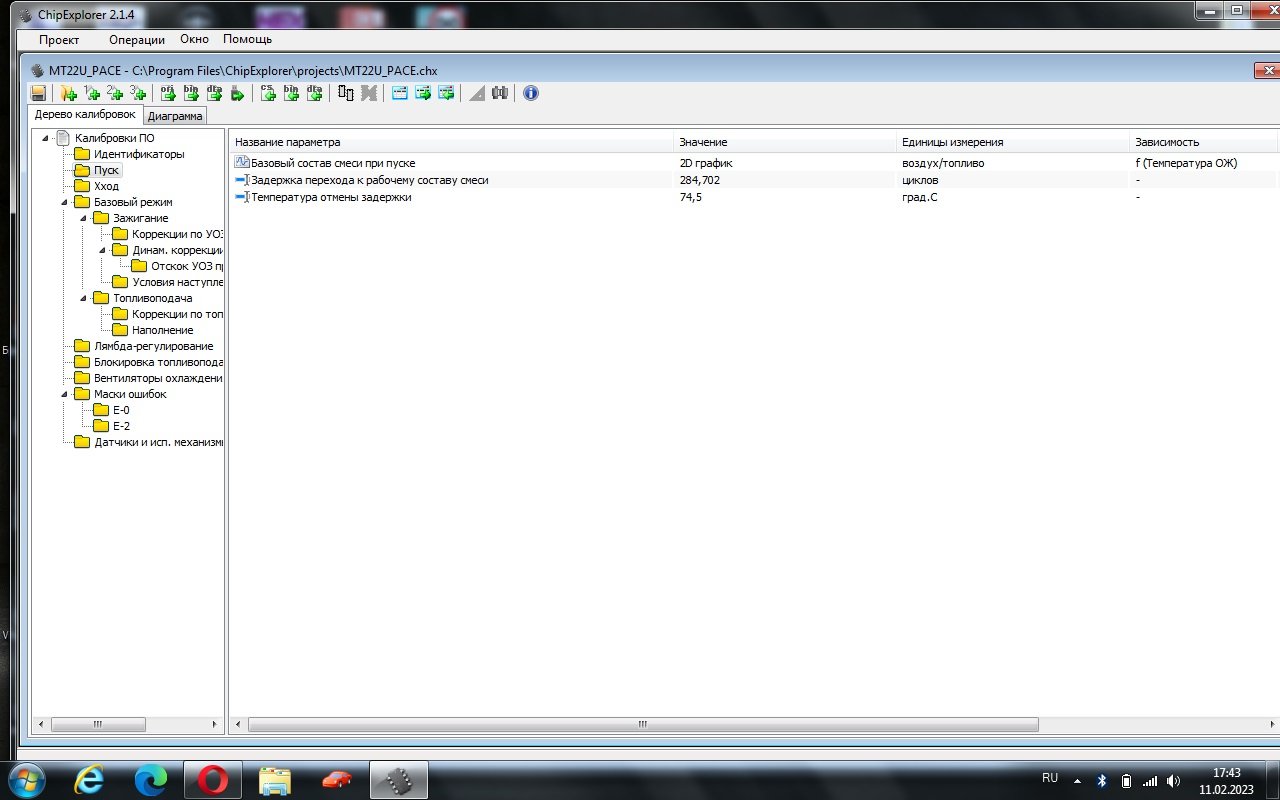Click the USB device export icon
Screen dimensions: 1280x800
237,93
